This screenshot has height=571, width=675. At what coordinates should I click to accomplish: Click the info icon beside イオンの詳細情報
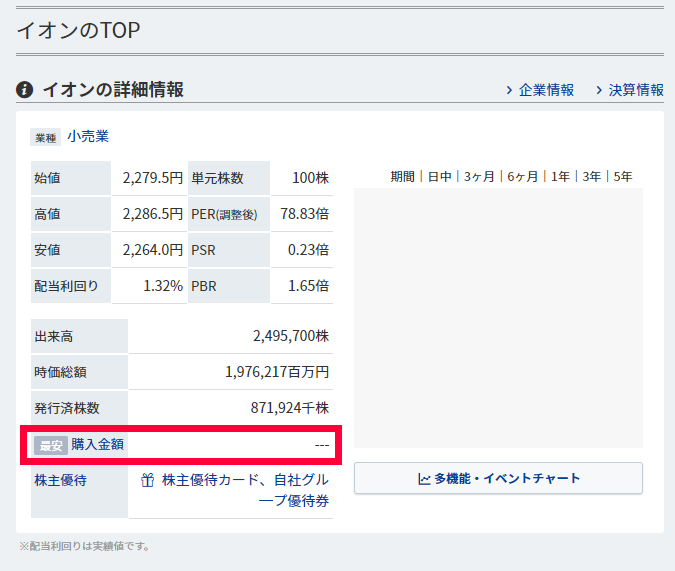25,90
